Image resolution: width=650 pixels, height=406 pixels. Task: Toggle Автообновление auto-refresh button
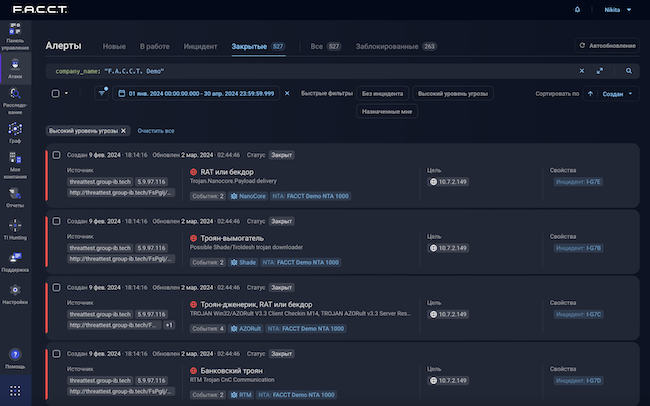coord(607,46)
